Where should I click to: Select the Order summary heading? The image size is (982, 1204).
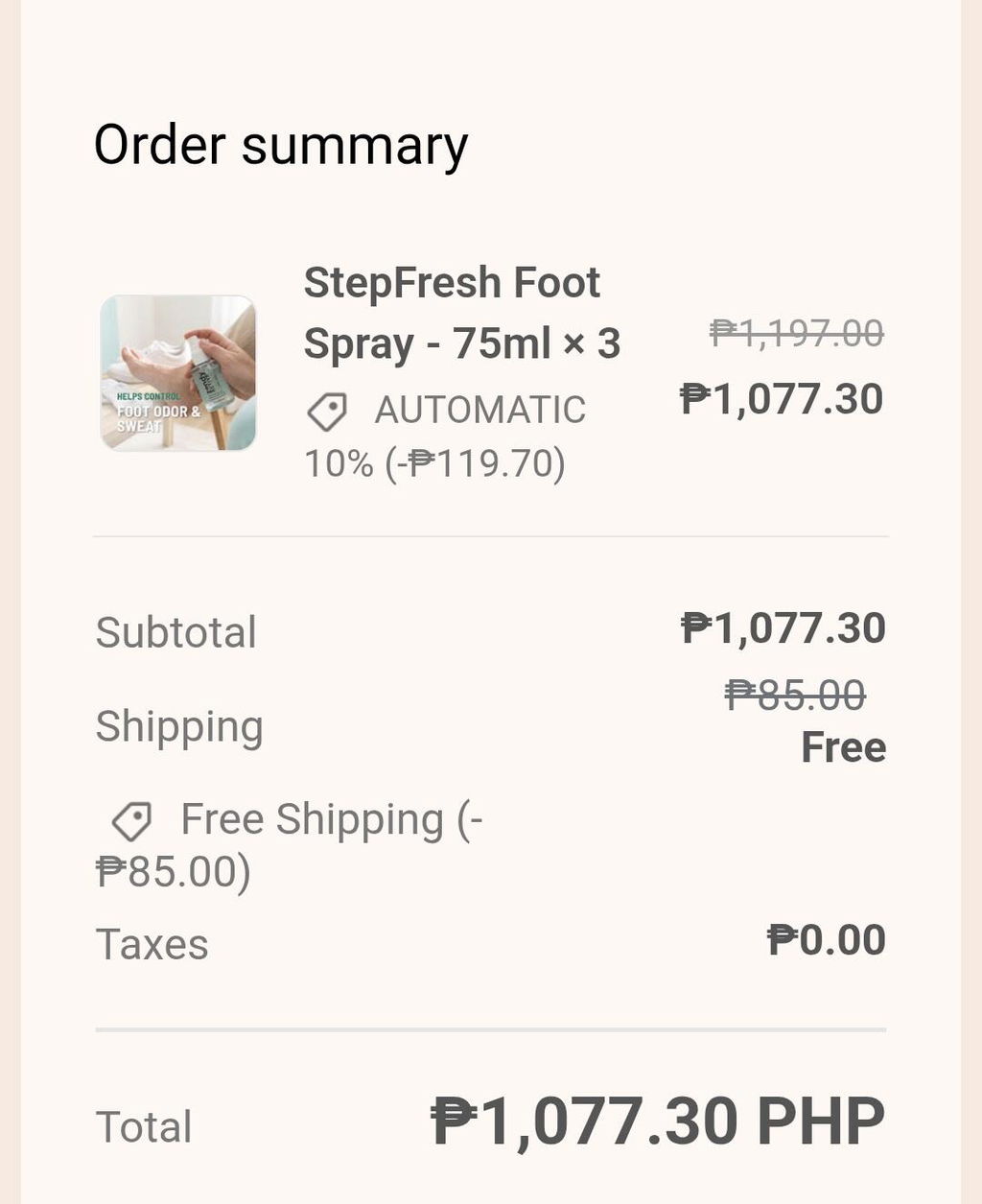[281, 146]
